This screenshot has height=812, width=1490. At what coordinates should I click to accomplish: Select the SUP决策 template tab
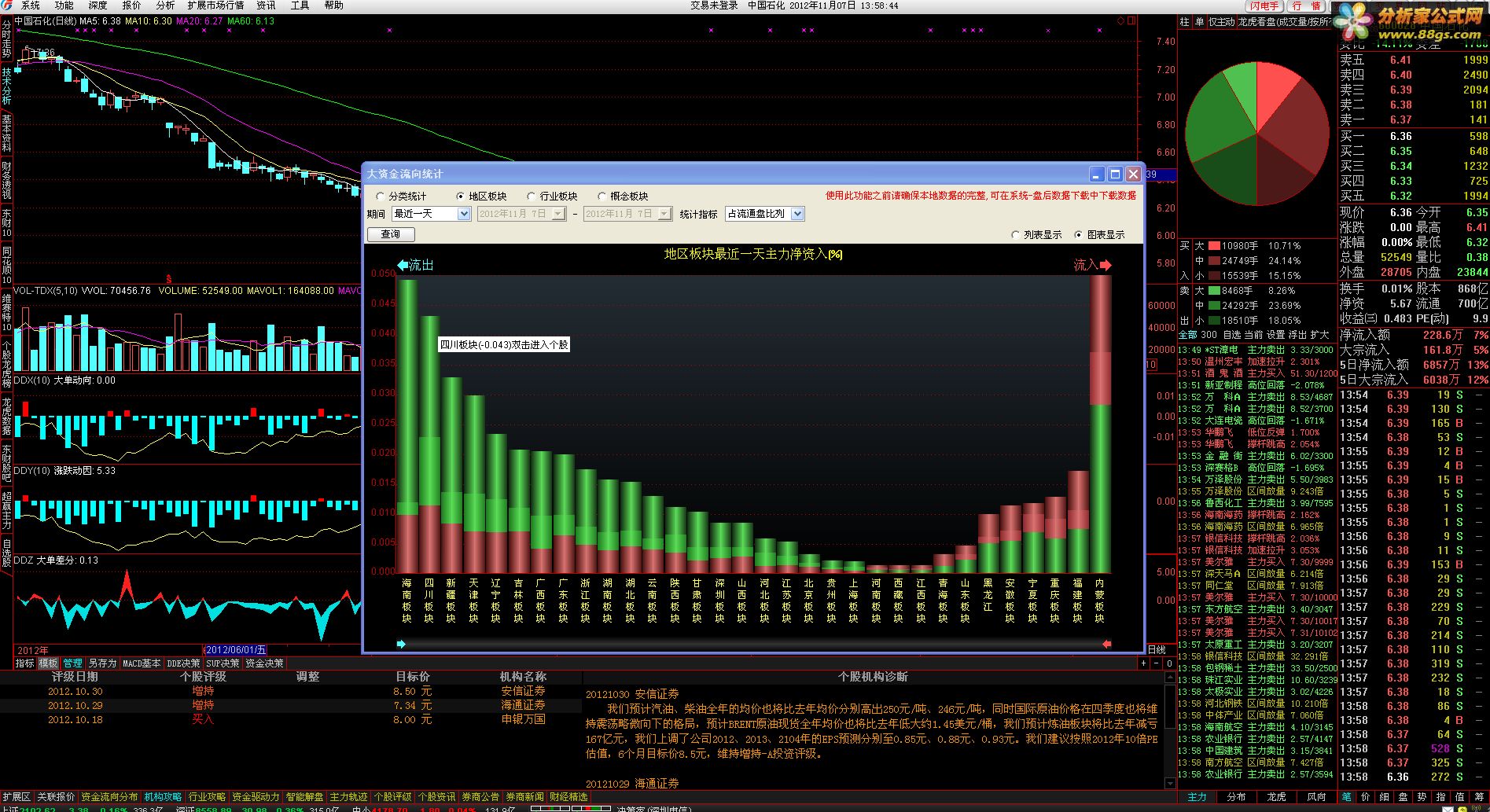223,663
